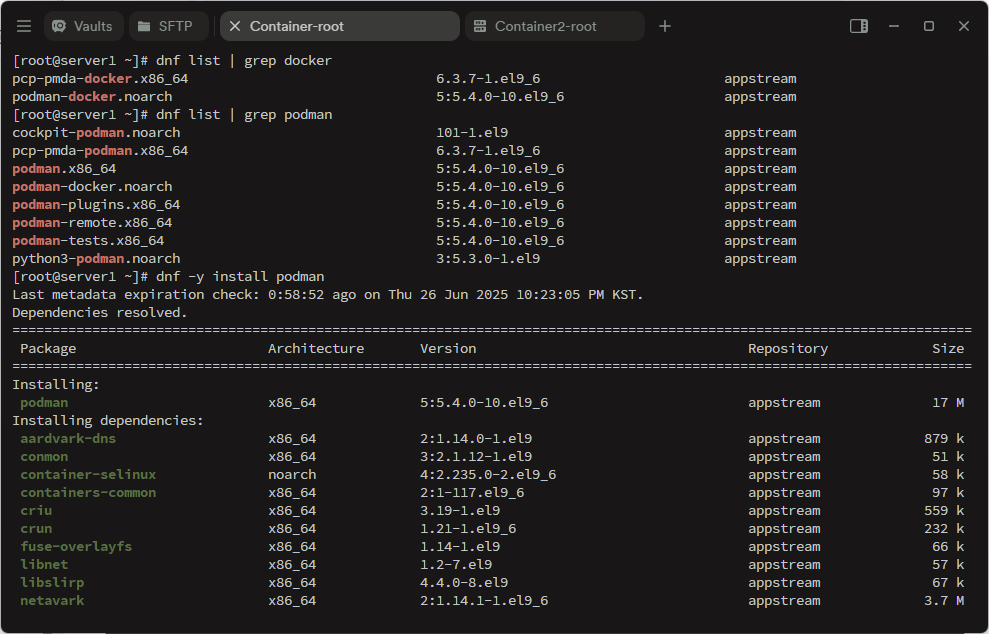The image size is (989, 634).
Task: Switch to the Container2-root tab
Action: tap(554, 26)
